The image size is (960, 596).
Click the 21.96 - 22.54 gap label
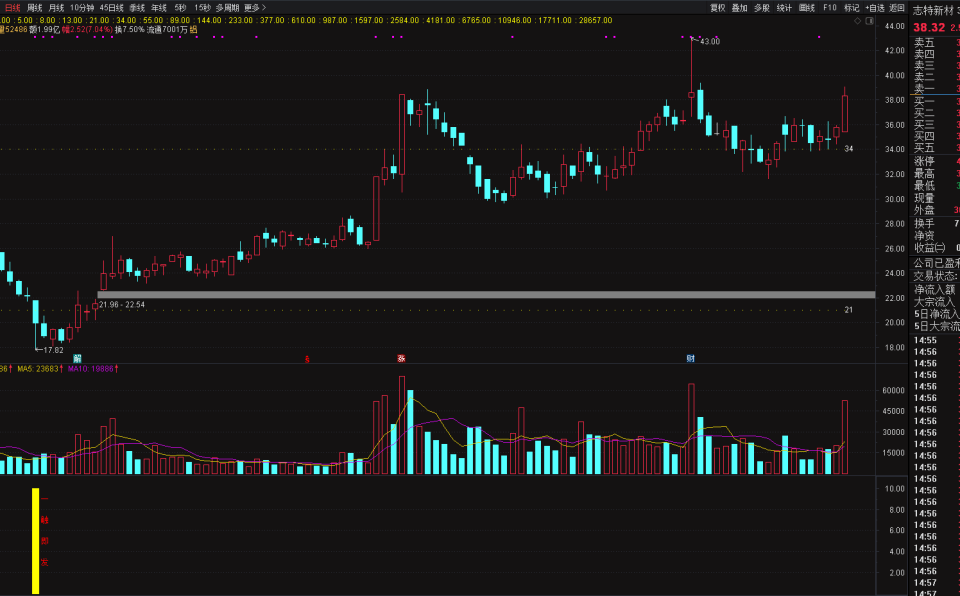click(x=122, y=304)
